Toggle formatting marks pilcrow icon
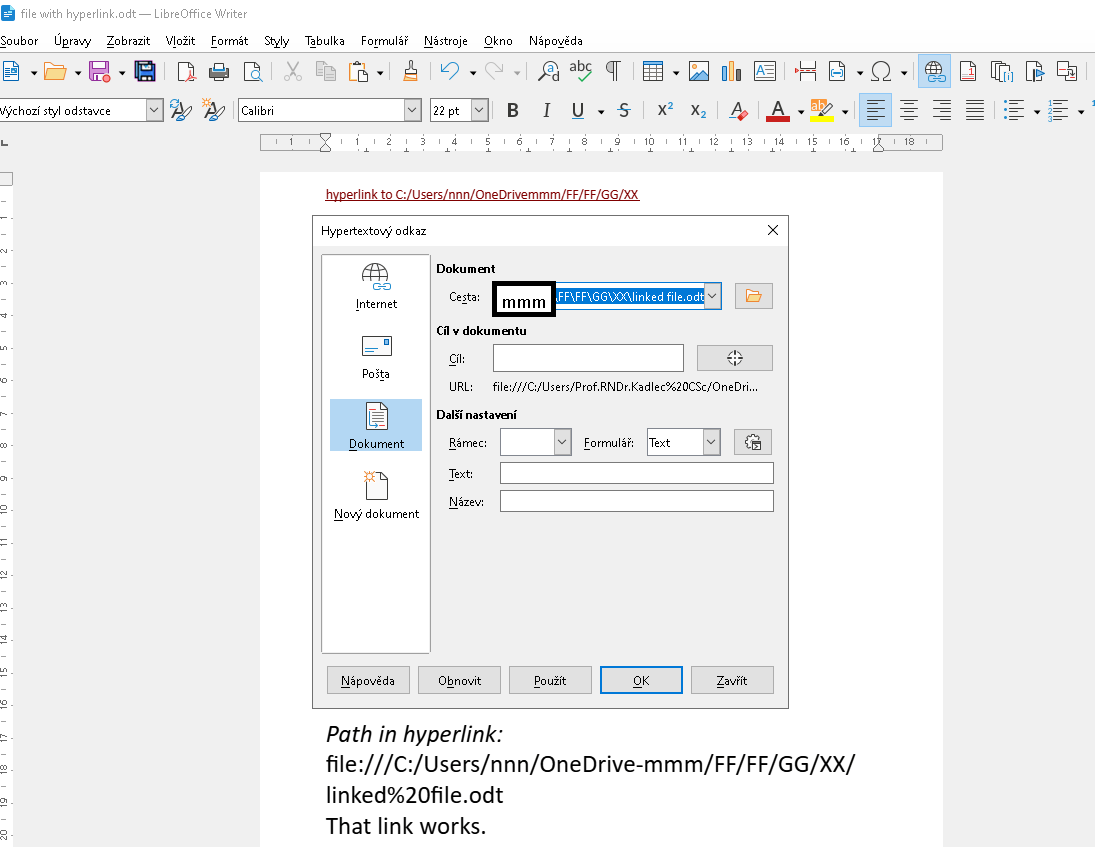The image size is (1095, 847). pyautogui.click(x=613, y=71)
